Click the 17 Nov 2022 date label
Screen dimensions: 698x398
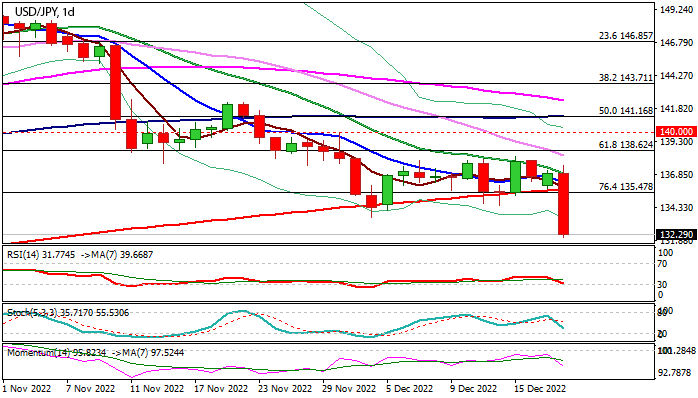[221, 389]
